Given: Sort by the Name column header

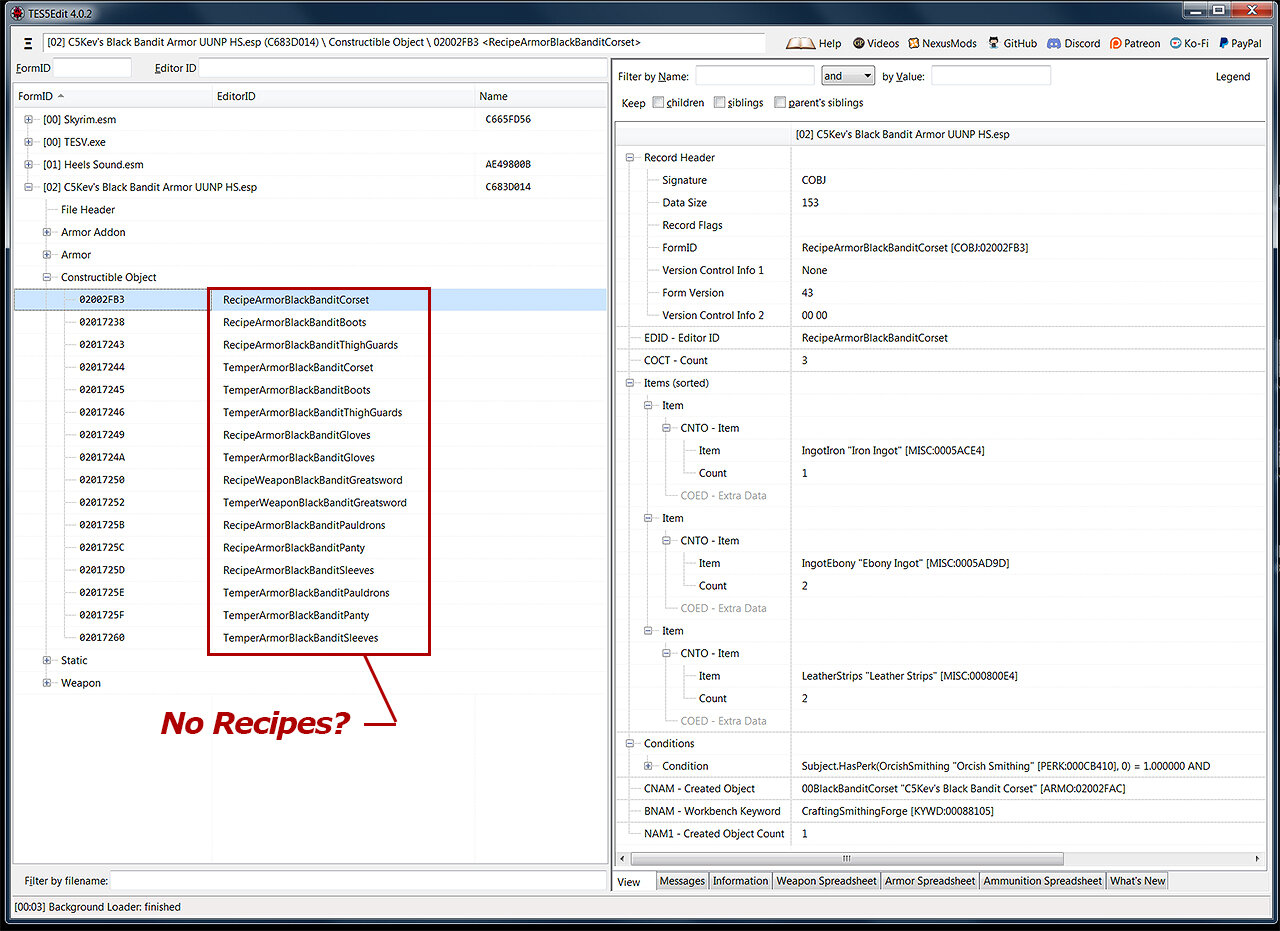Looking at the screenshot, I should (x=540, y=96).
